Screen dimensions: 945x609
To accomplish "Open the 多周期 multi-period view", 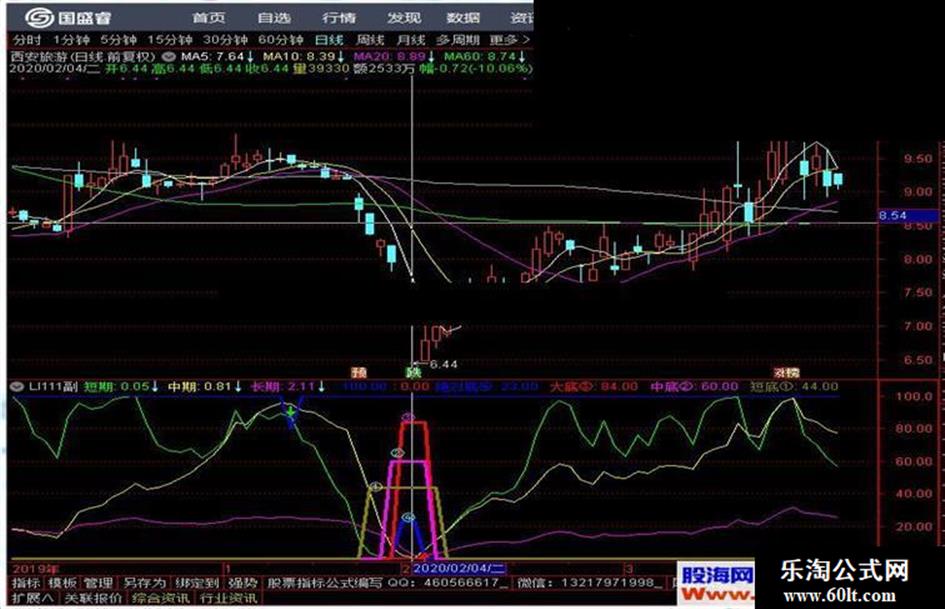I will tap(458, 40).
